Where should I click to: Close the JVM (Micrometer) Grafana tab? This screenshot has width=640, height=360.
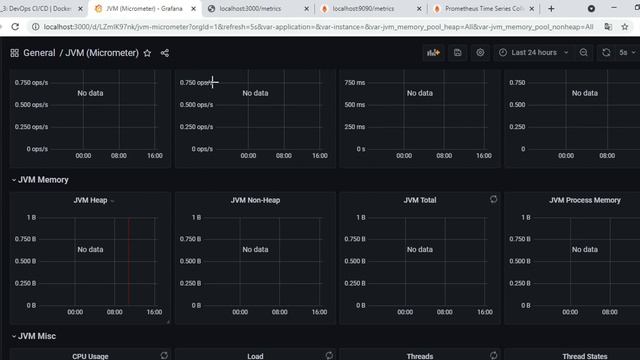[193, 9]
